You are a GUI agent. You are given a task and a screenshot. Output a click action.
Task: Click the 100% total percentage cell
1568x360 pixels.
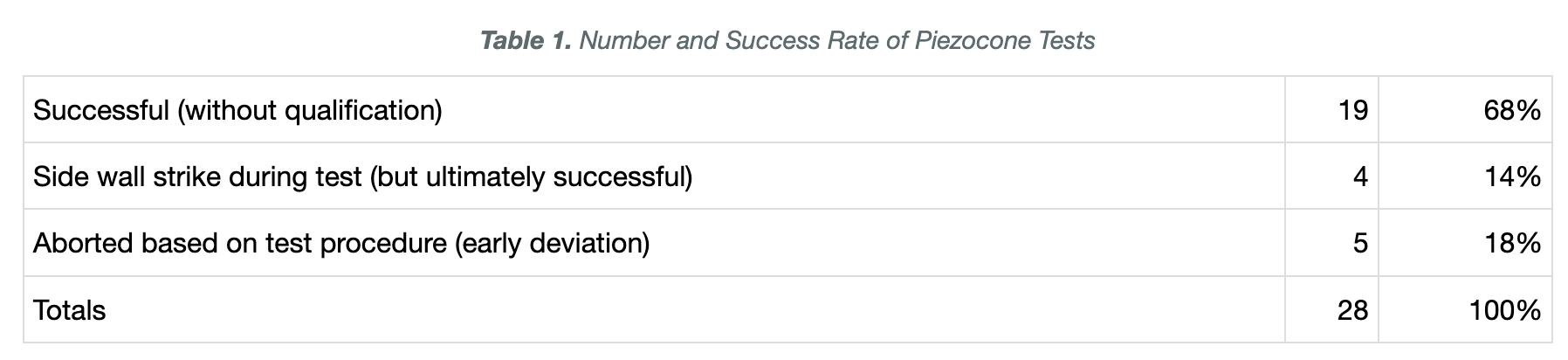coord(1465,309)
